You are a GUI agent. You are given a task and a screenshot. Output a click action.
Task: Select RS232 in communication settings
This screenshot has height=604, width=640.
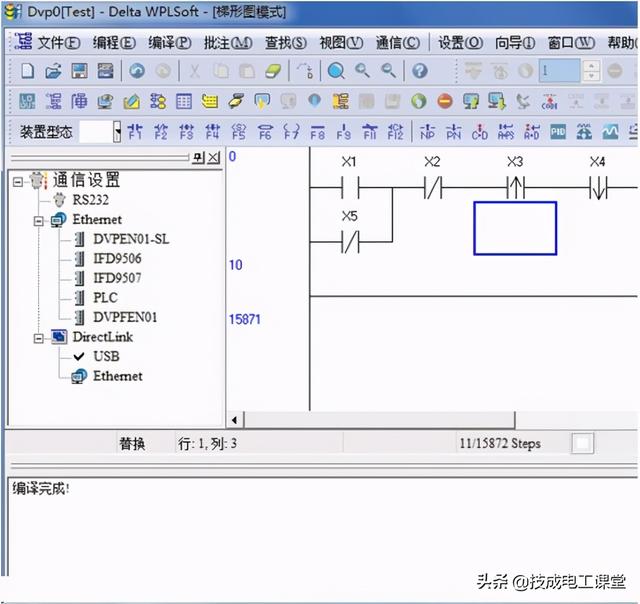point(91,200)
